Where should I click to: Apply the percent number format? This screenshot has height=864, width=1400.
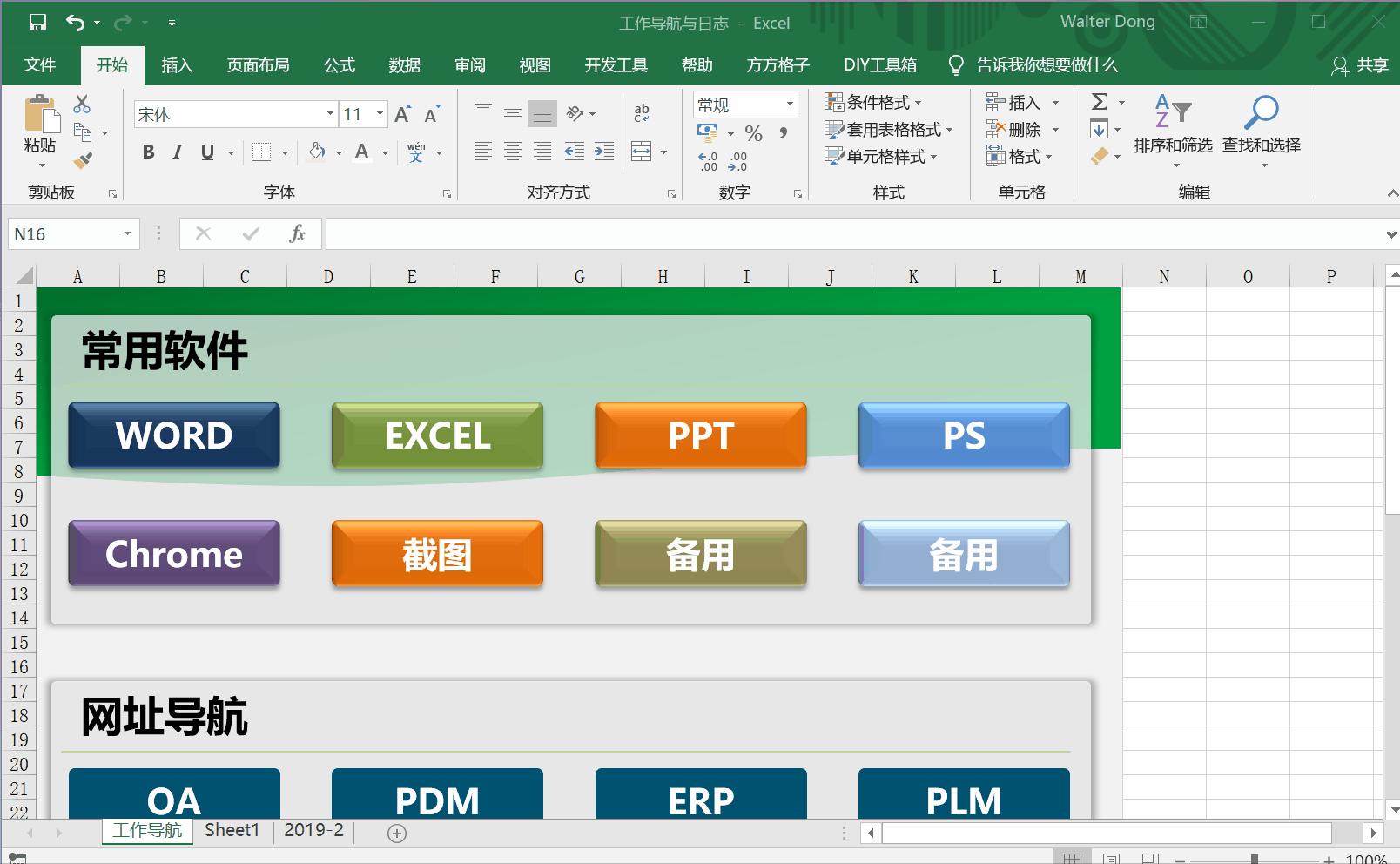[x=754, y=132]
